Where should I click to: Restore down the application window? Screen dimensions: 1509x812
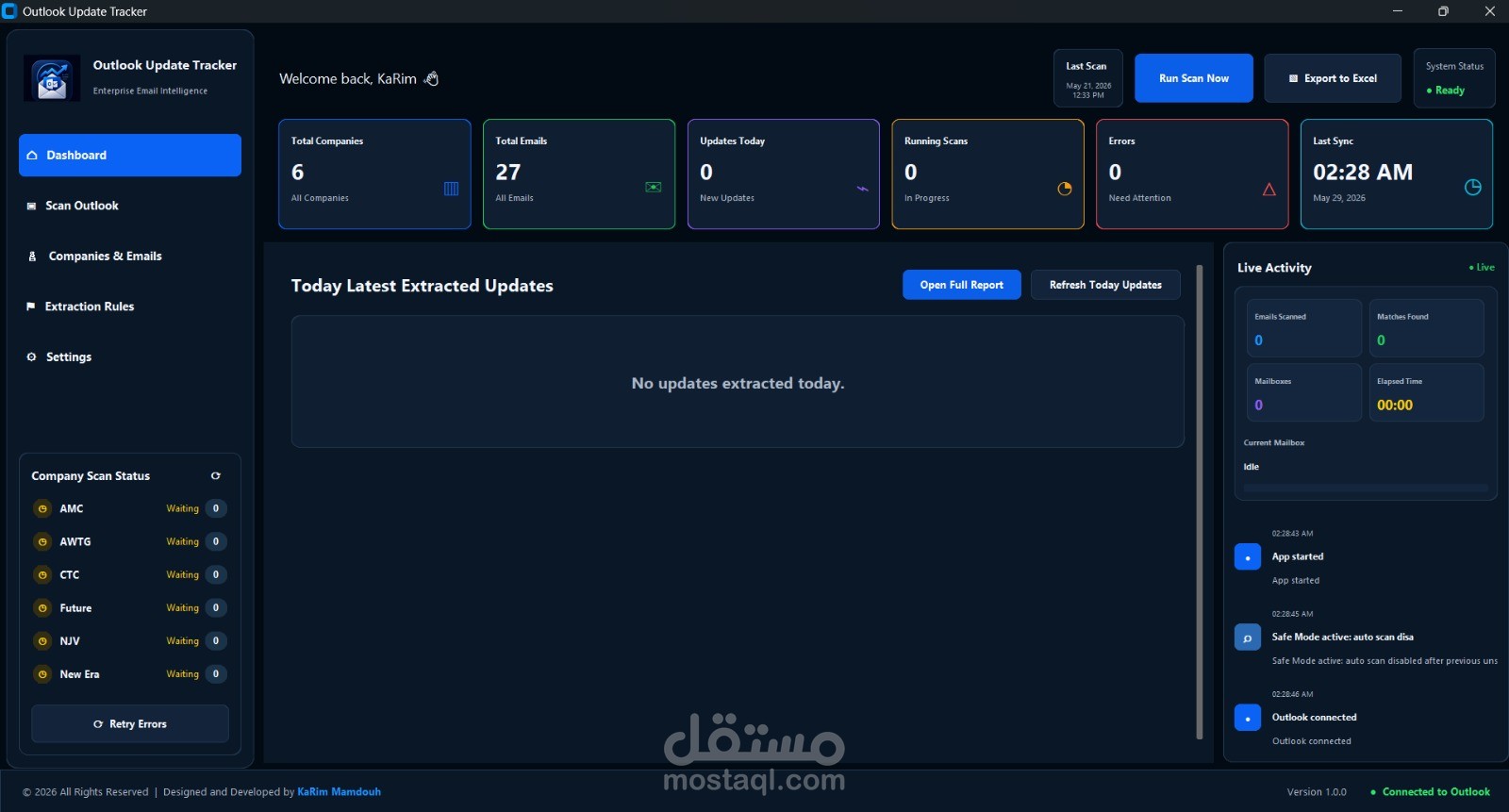pos(1443,11)
